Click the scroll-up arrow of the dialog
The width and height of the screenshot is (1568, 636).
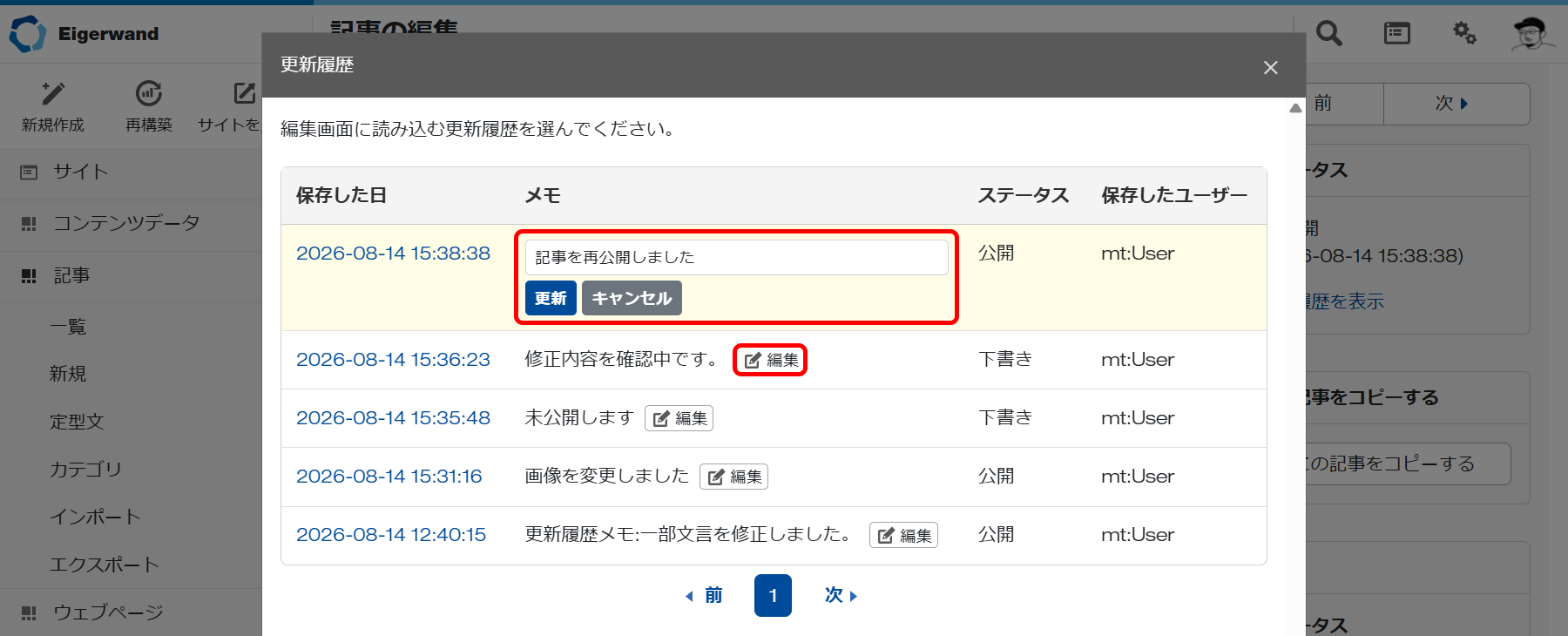[x=1295, y=108]
